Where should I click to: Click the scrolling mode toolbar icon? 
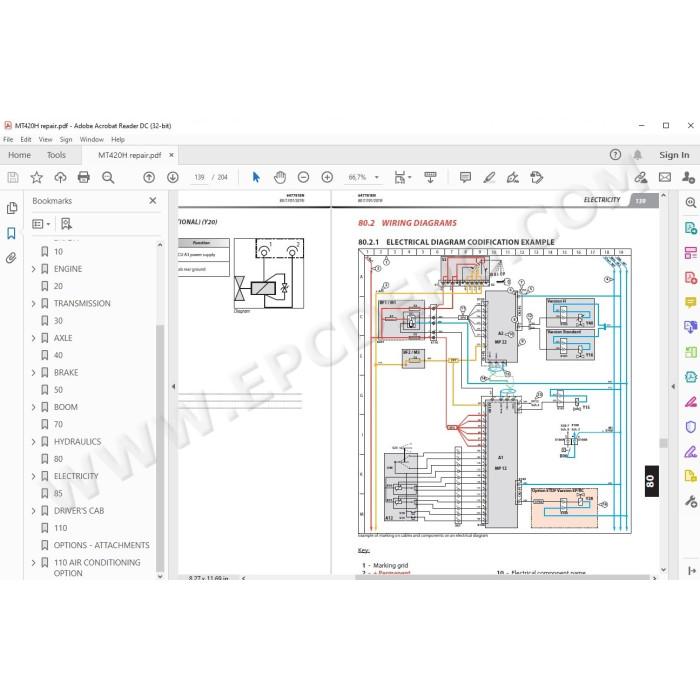(430, 177)
